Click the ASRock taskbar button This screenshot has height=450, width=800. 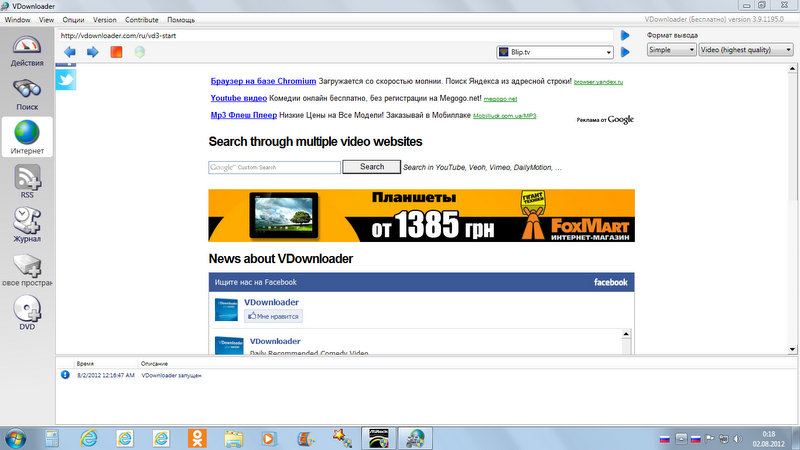pyautogui.click(x=379, y=438)
